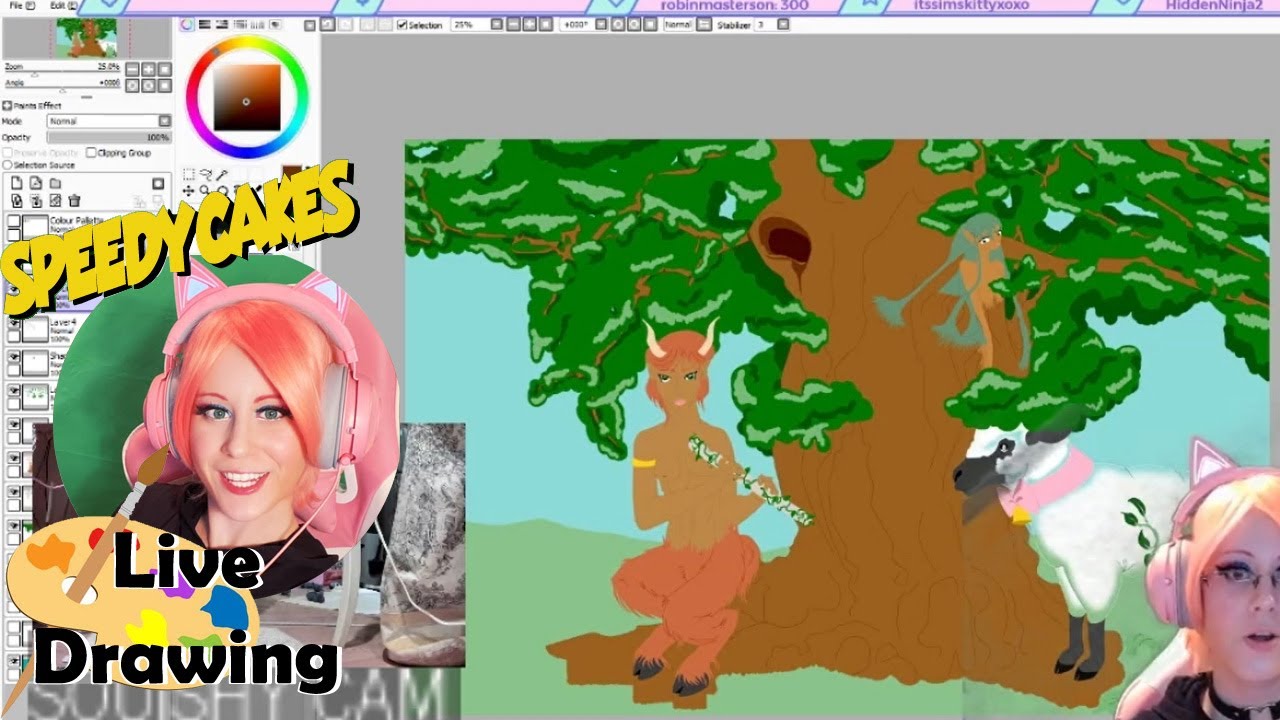Create a new linework layer

(x=35, y=183)
